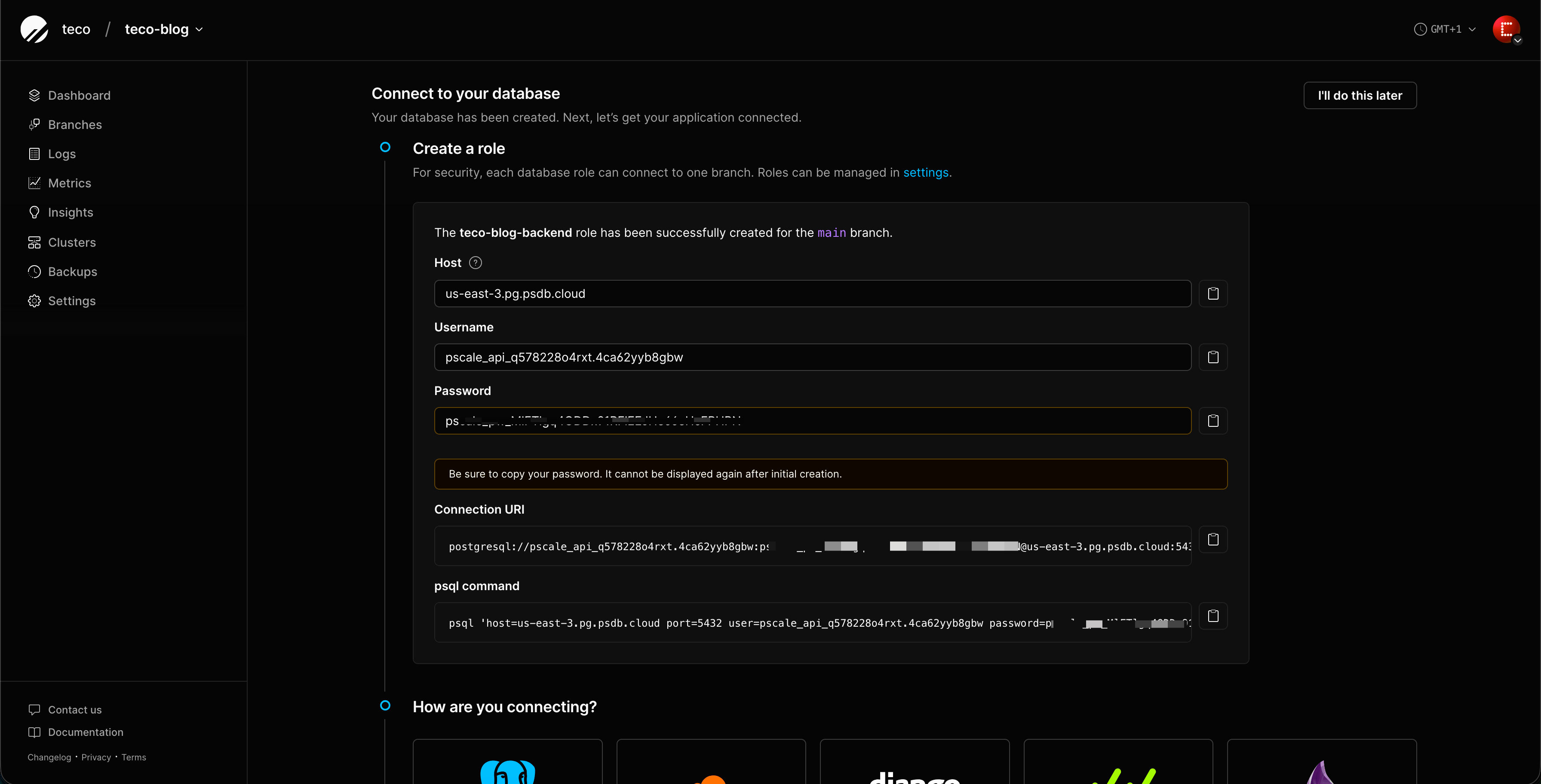Copy the Password to clipboard
1541x784 pixels.
[x=1213, y=421]
